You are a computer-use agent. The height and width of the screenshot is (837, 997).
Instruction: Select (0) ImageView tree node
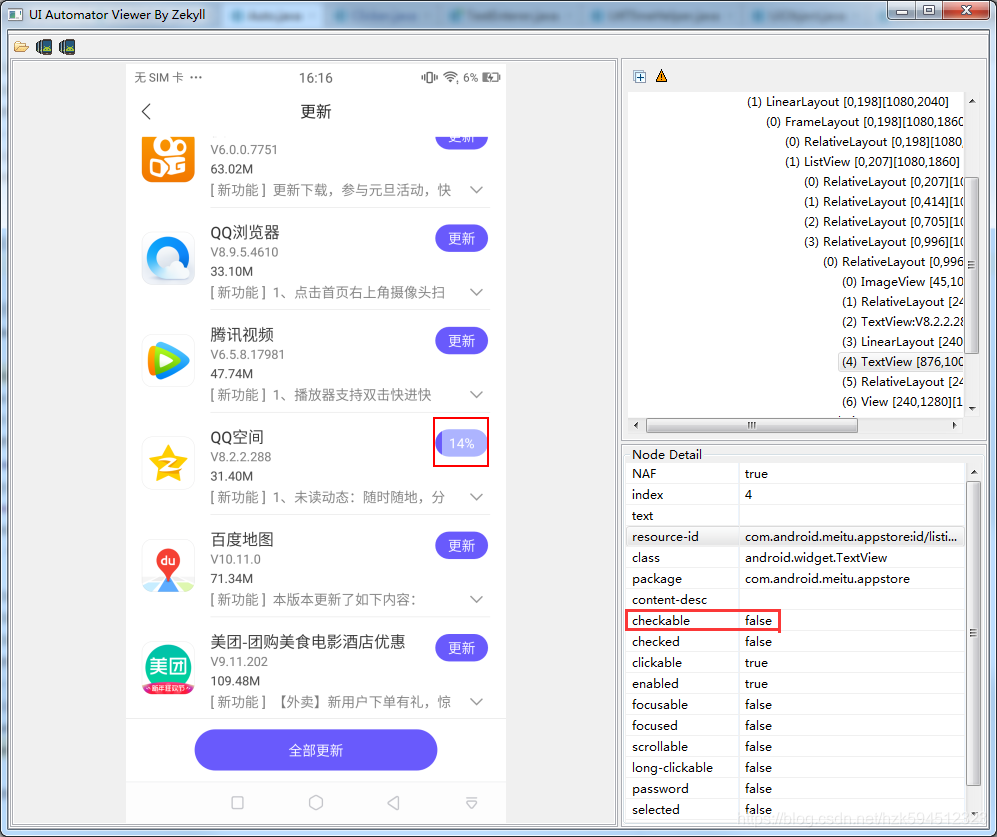click(x=903, y=282)
